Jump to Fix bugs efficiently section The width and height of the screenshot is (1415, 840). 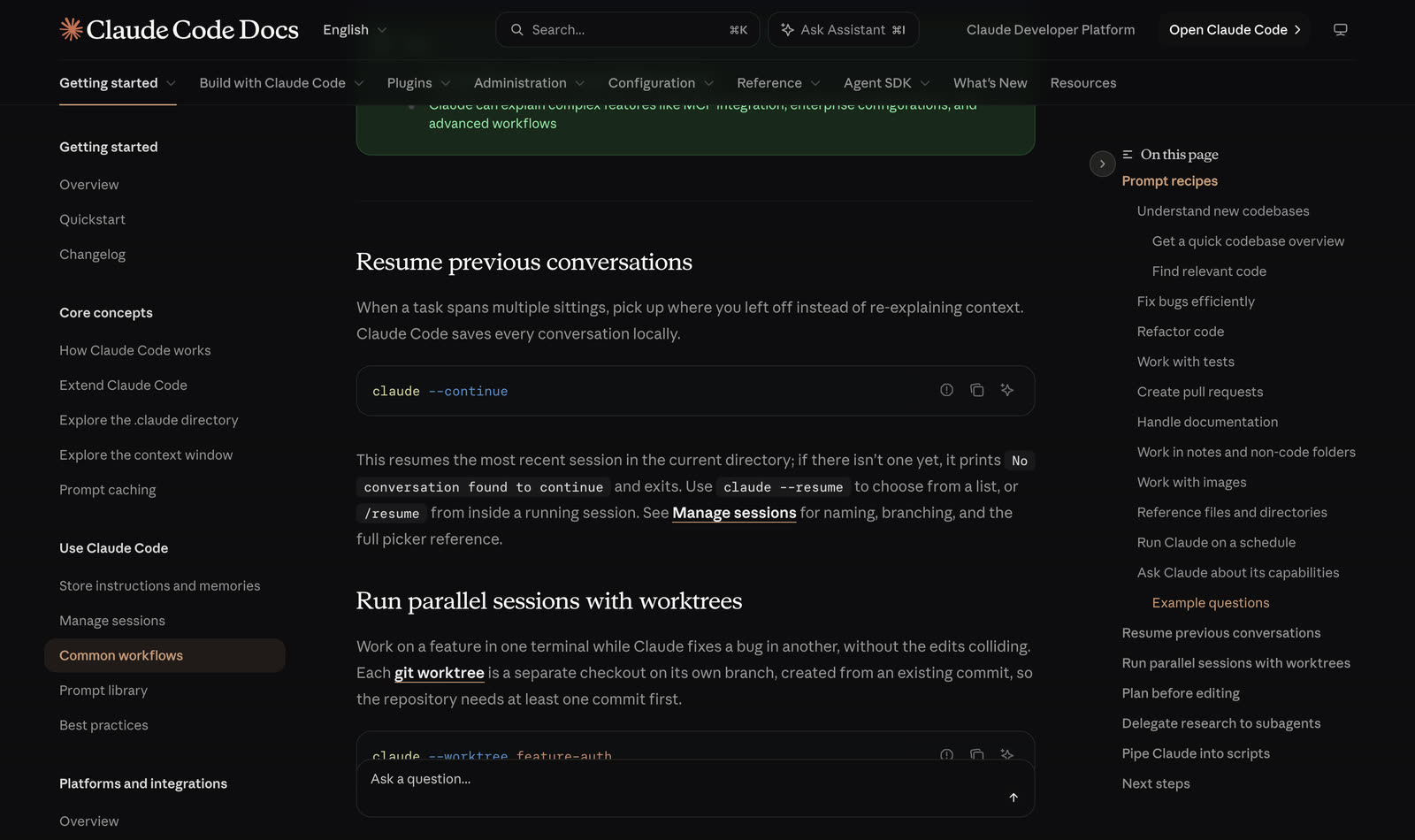[x=1196, y=302]
